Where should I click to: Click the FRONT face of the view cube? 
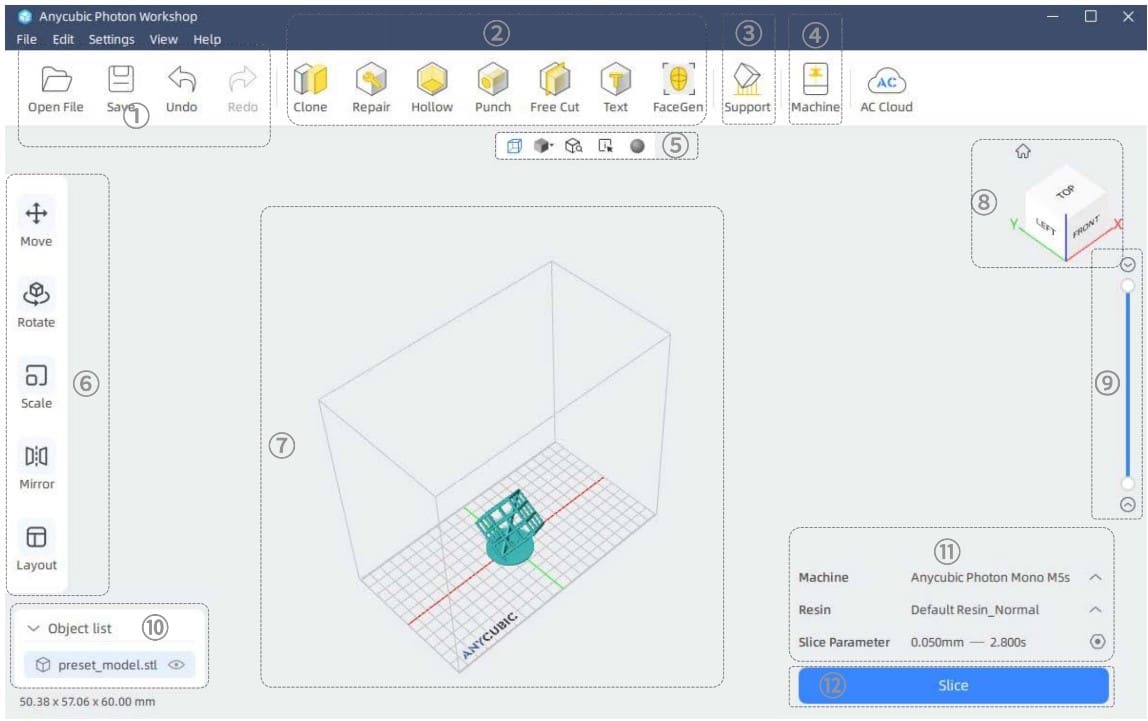1086,227
